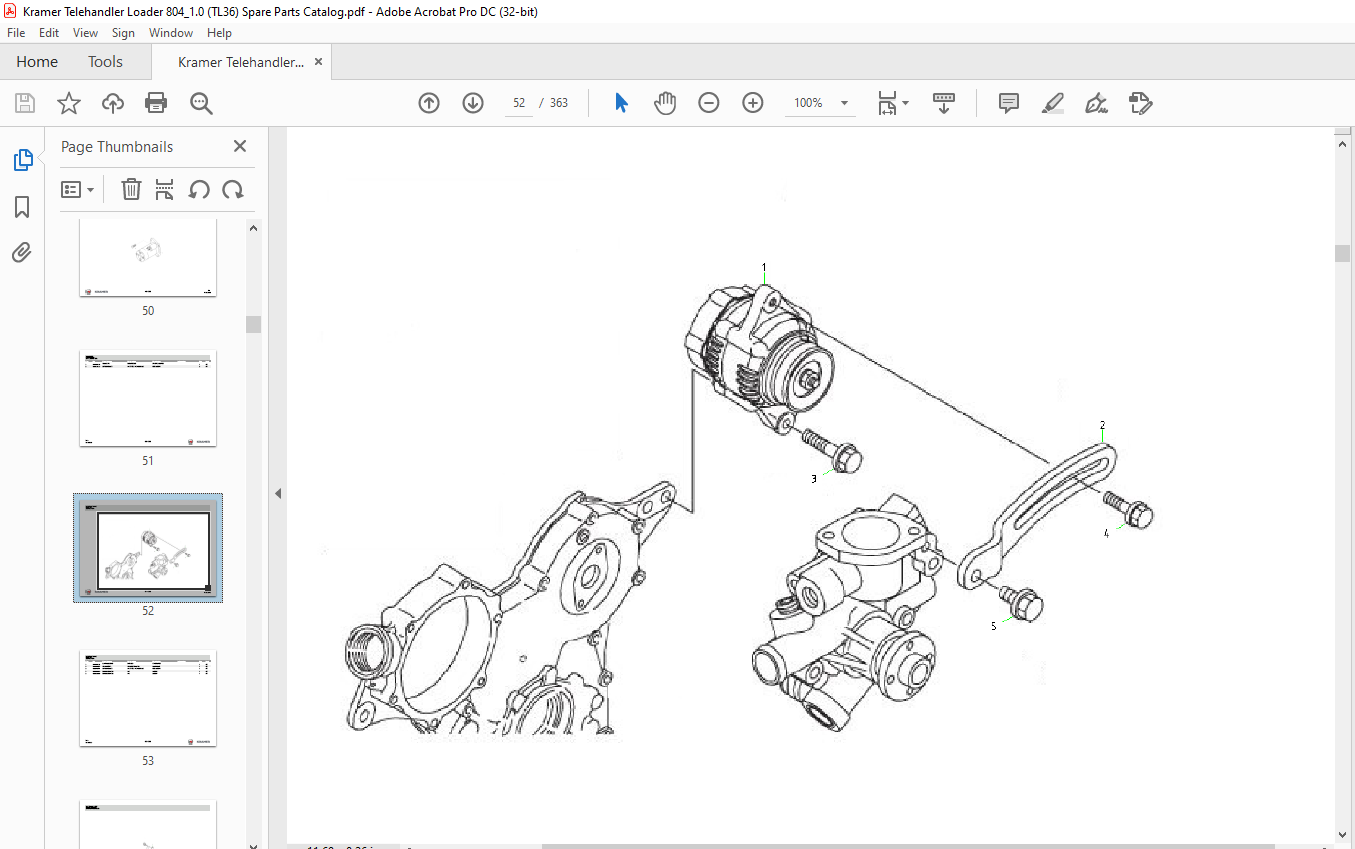Go to next page arrow
The height and width of the screenshot is (849, 1355).
(473, 103)
